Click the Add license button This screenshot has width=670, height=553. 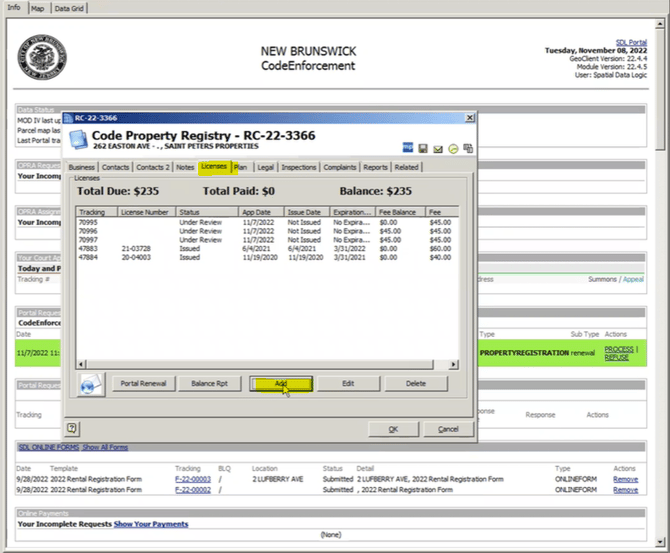(281, 383)
